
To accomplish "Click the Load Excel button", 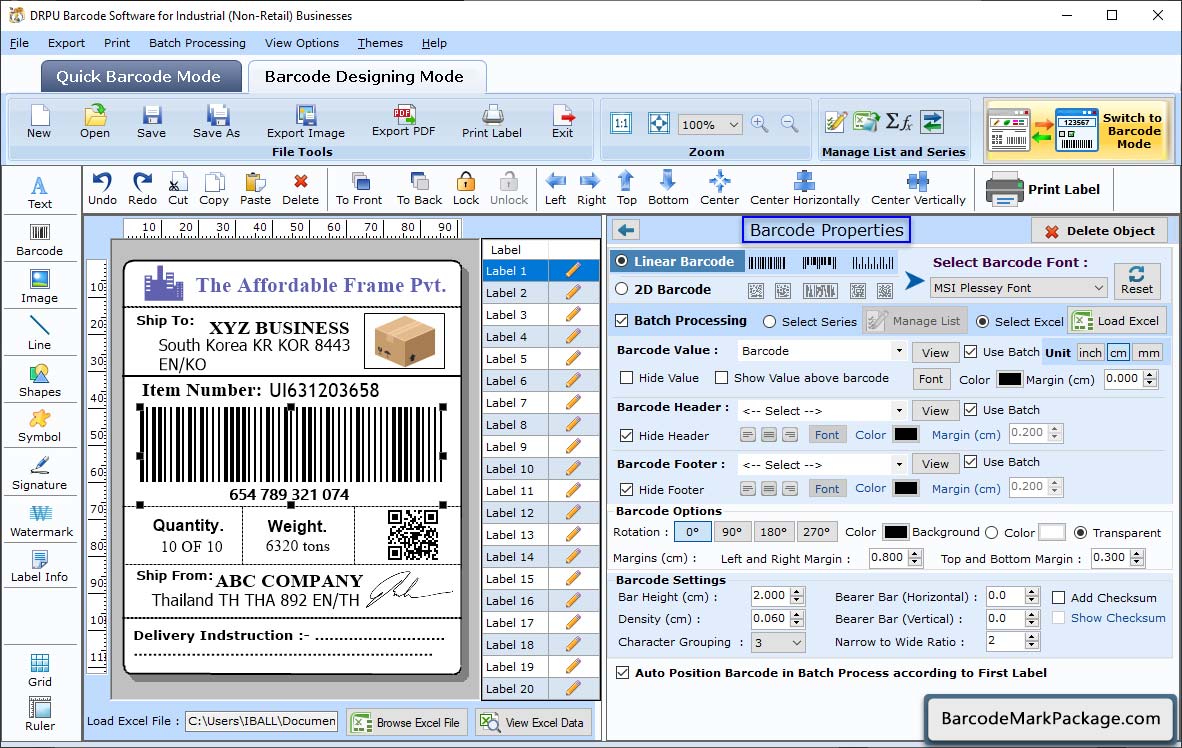I will (x=1118, y=320).
